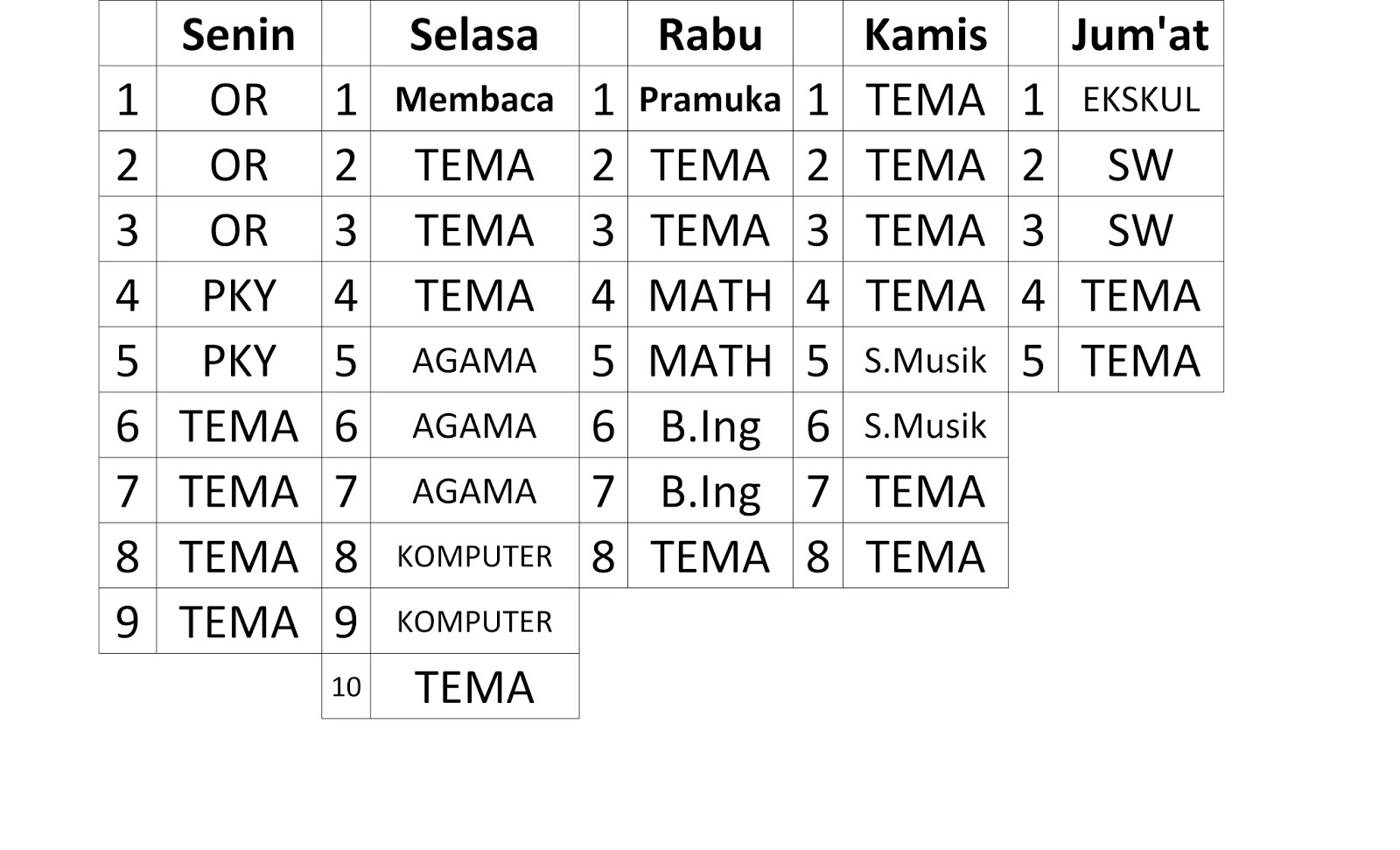Select the Selasa day header

473,35
